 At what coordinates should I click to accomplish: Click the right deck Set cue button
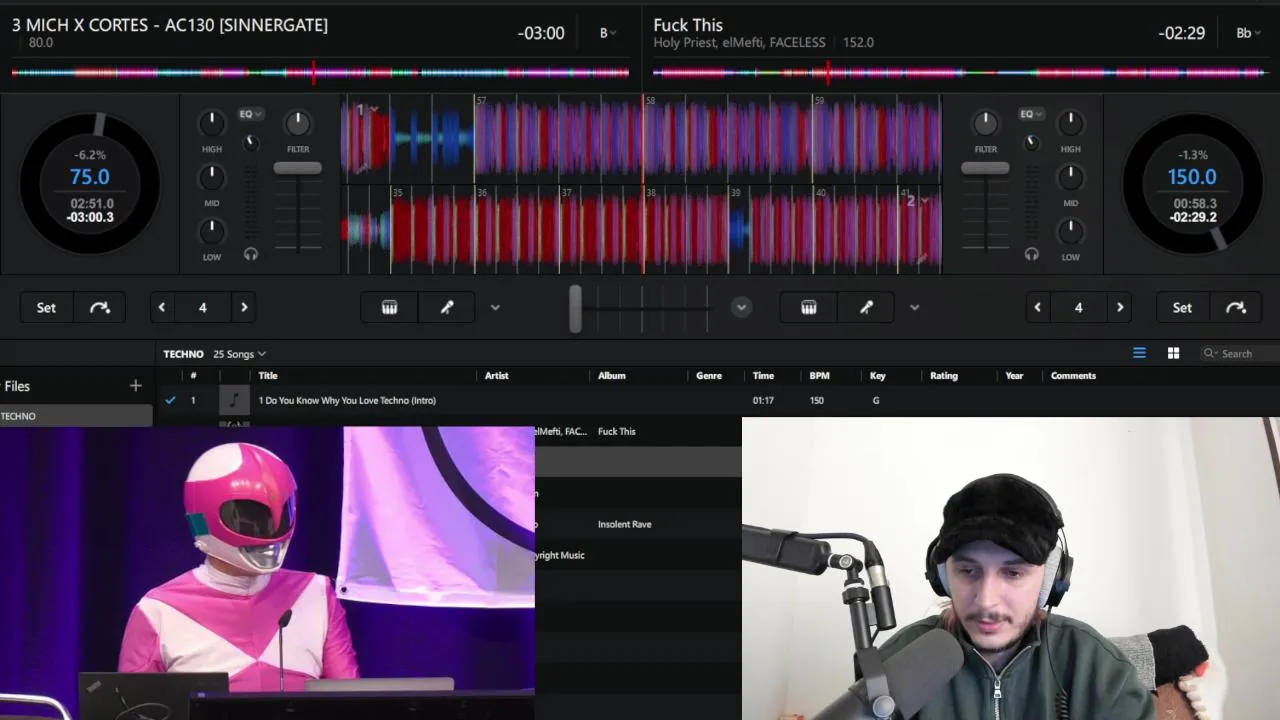1182,307
